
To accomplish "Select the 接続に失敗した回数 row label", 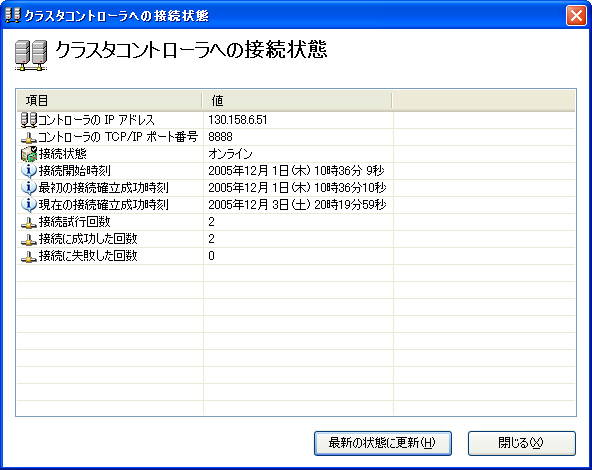I will 88,256.
